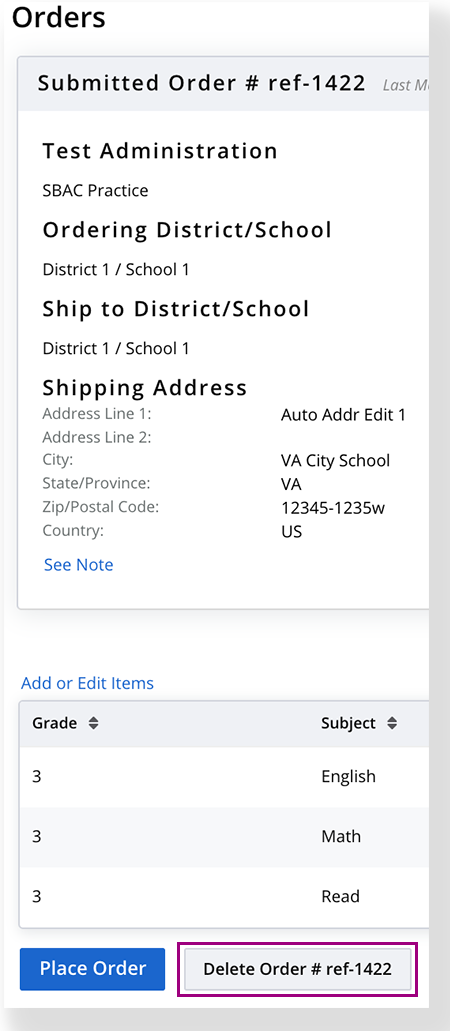Screen dimensions: 450x1031
Task: Sort the table by Grade arrows icon
Action: 93,723
